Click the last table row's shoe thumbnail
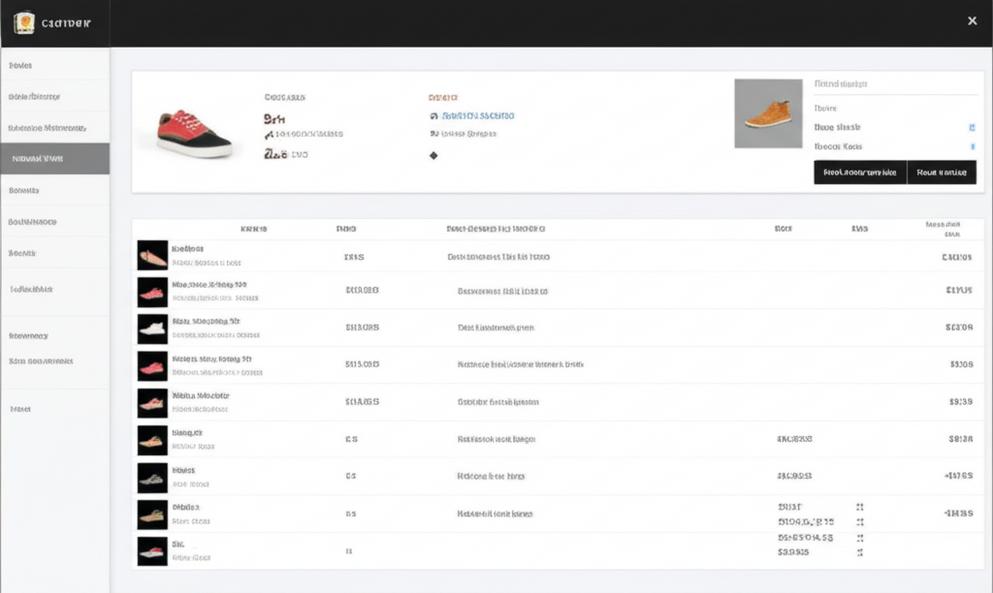993x593 pixels. [153, 551]
